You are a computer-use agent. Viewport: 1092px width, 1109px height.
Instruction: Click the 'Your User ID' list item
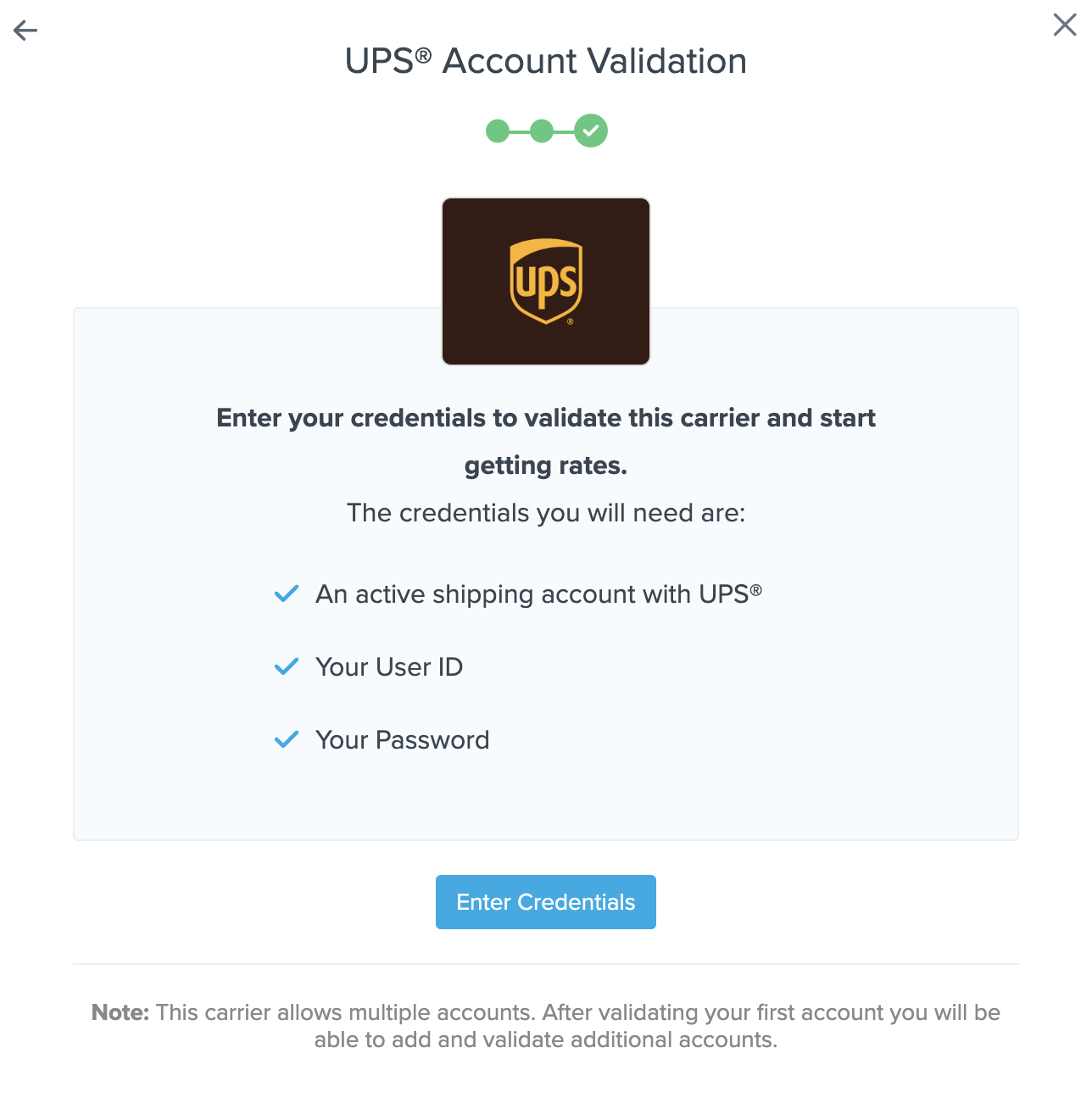click(x=389, y=667)
